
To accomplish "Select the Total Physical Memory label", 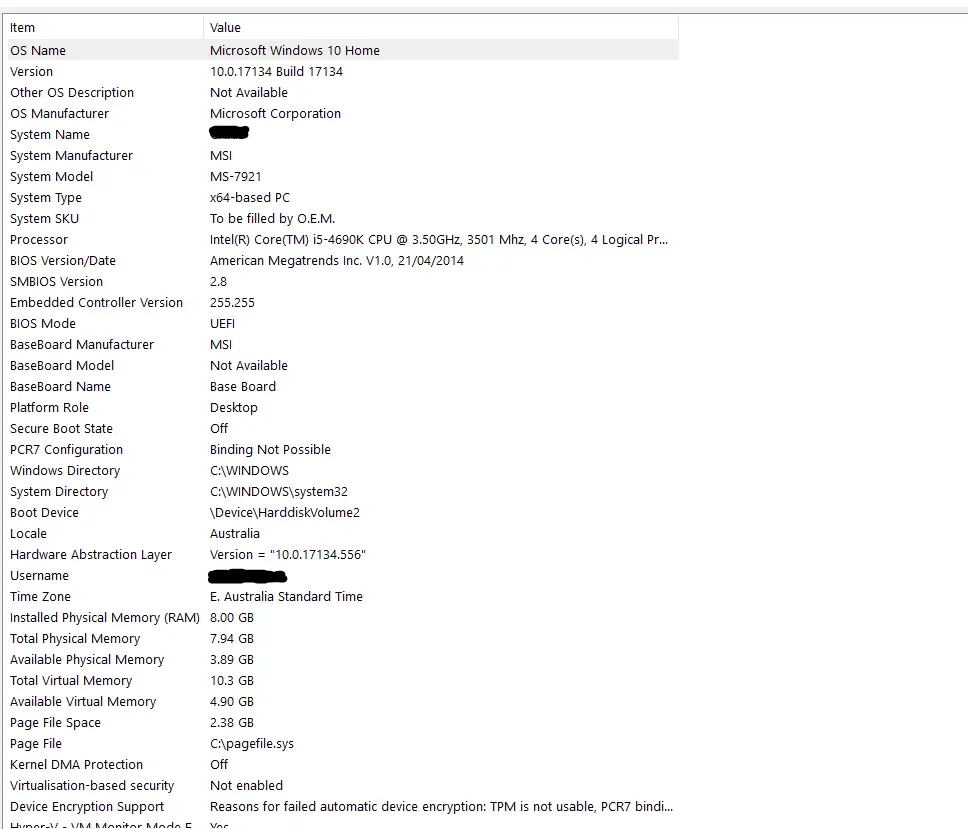I will [75, 638].
